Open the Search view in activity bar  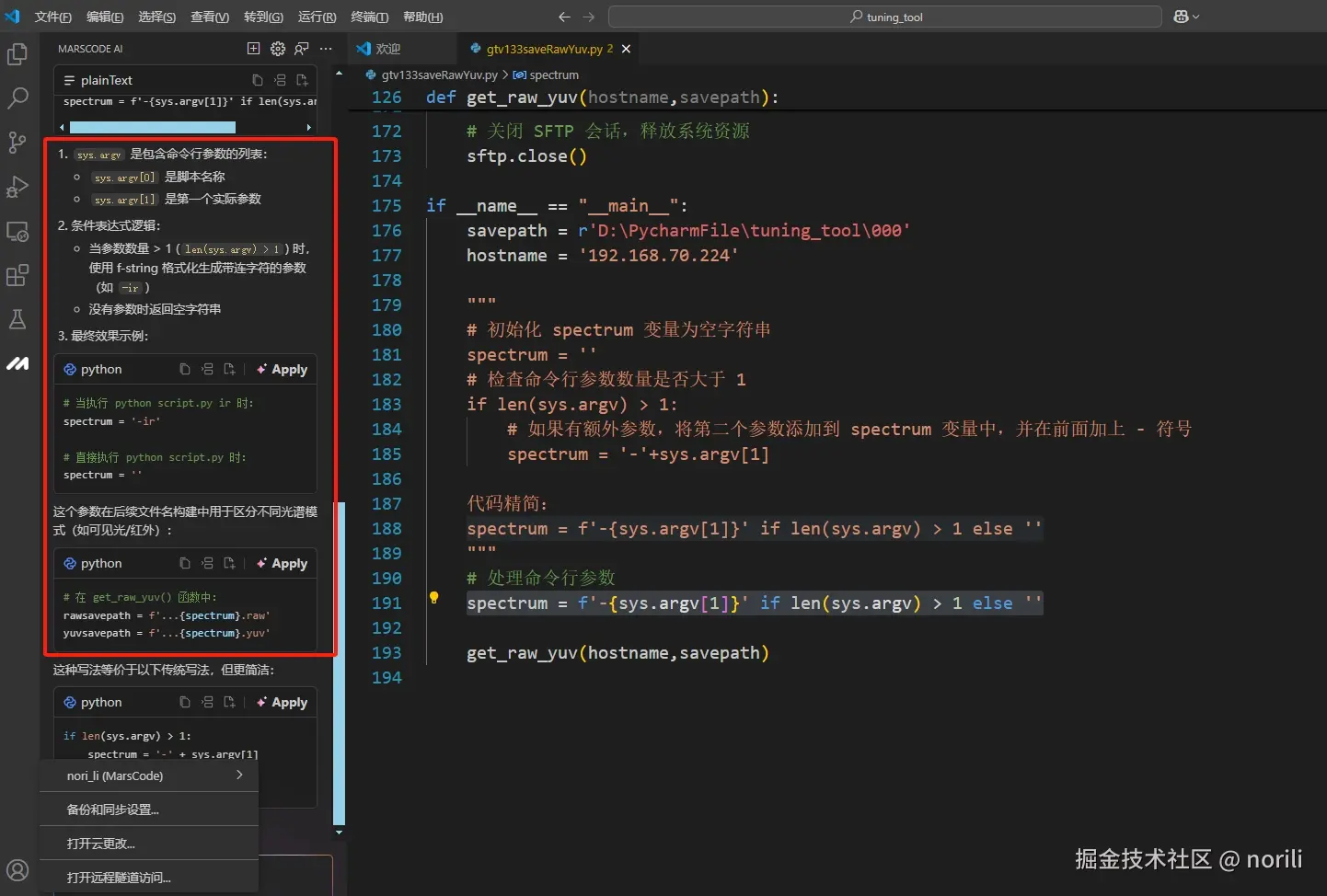pos(17,98)
